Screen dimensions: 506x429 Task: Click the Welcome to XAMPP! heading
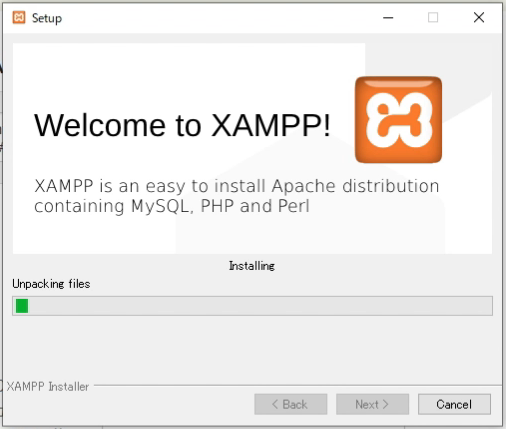[x=182, y=125]
